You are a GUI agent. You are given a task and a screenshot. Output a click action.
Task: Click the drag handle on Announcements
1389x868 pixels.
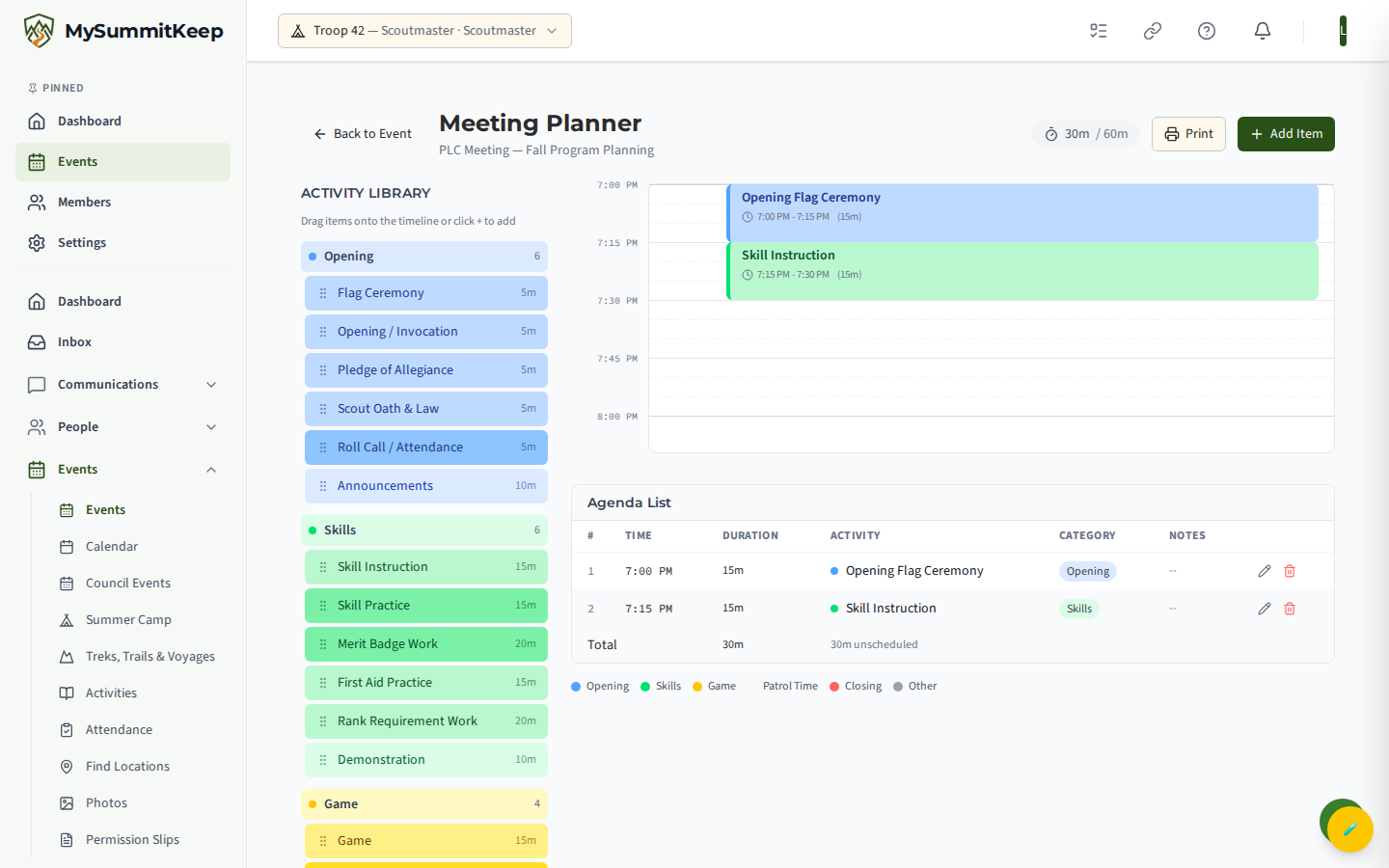(x=323, y=486)
